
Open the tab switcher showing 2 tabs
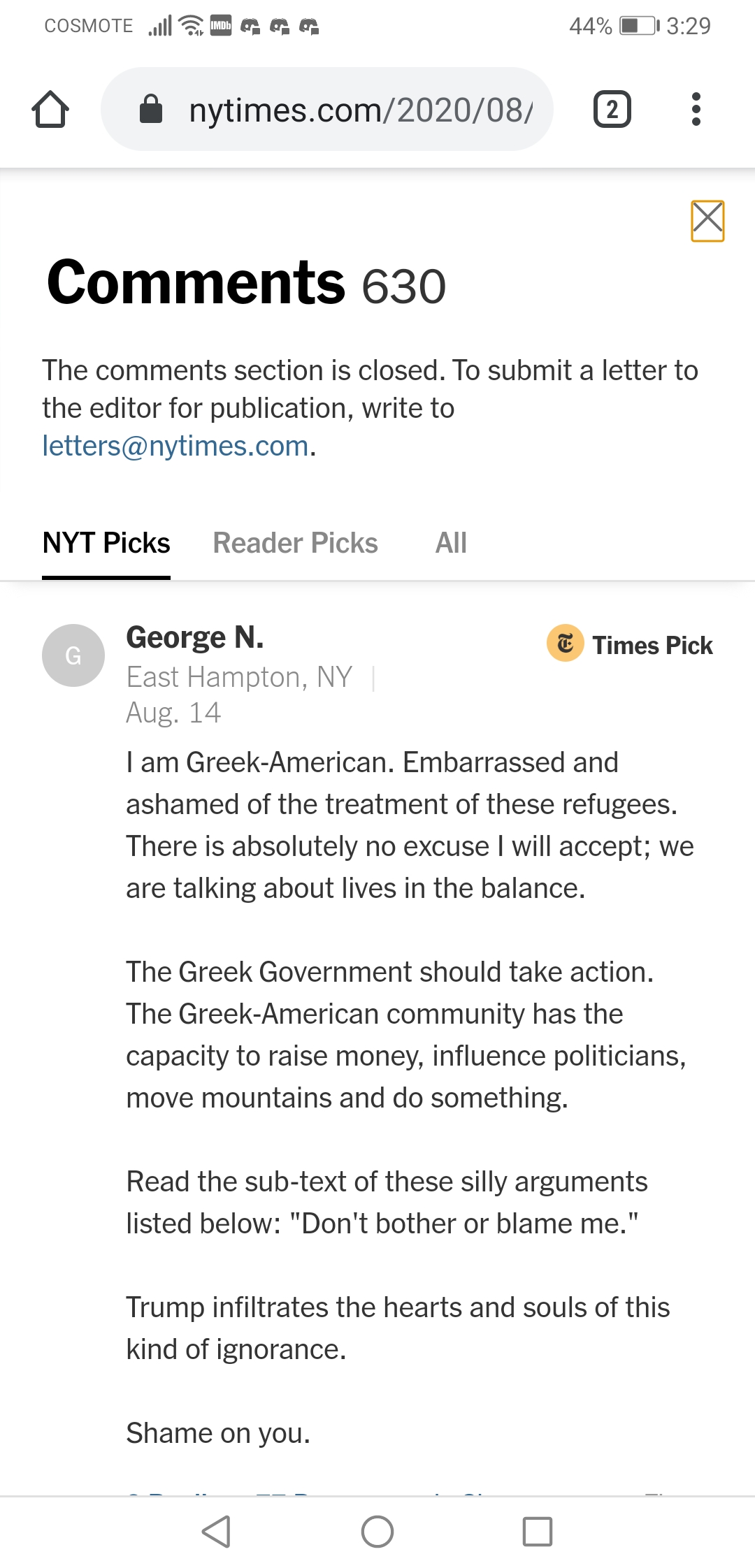612,110
